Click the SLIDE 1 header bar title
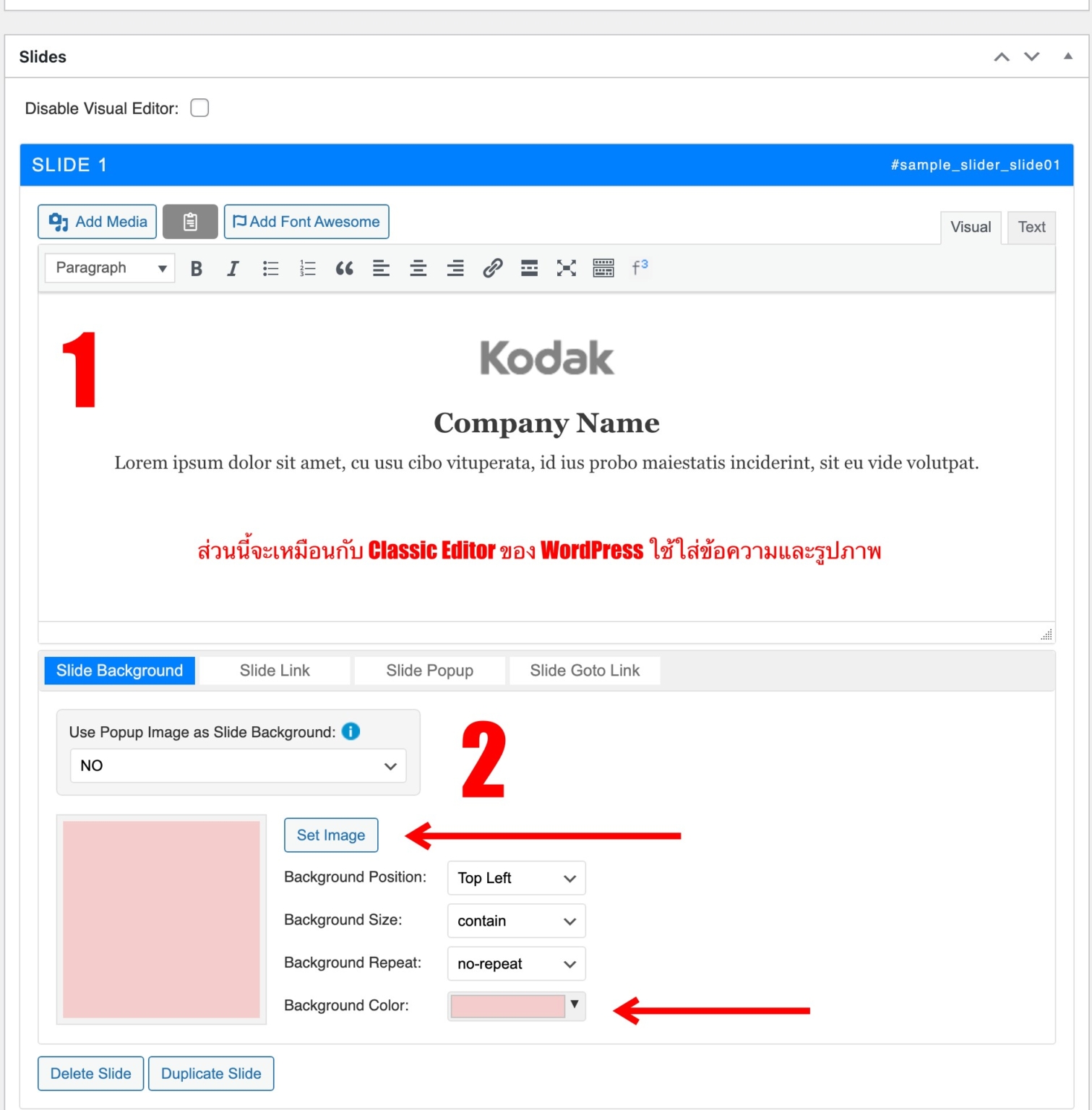The width and height of the screenshot is (1092, 1110). pyautogui.click(x=69, y=165)
